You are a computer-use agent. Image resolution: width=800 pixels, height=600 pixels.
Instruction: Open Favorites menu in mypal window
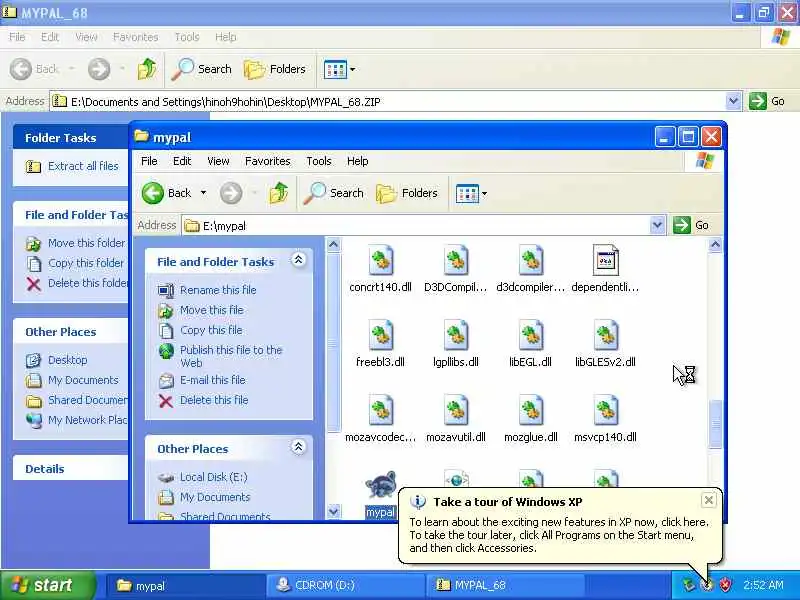267,161
